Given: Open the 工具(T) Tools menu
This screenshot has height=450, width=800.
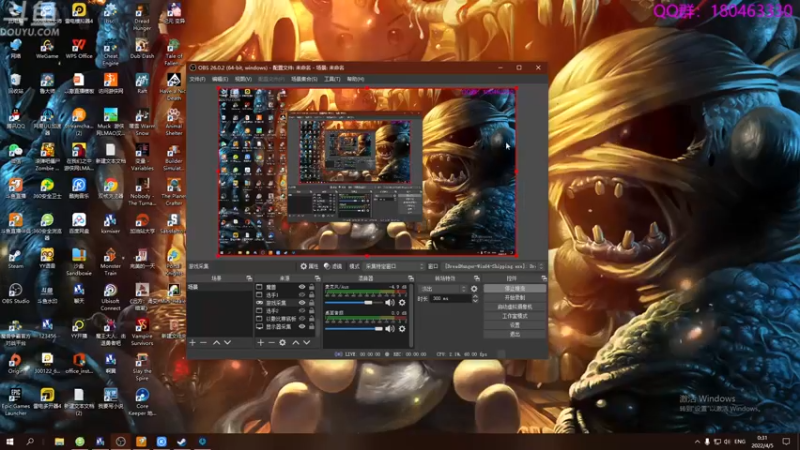Looking at the screenshot, I should (332, 79).
